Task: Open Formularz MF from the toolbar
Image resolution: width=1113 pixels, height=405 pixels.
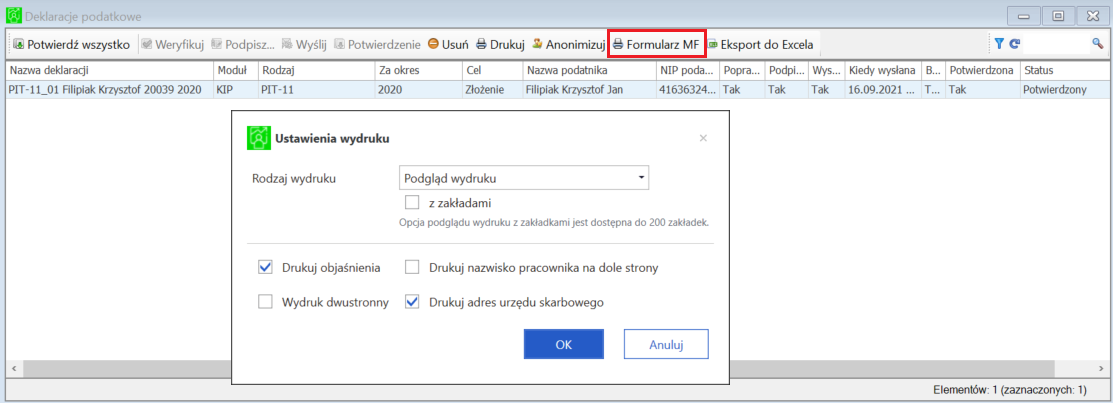Action: (x=656, y=44)
